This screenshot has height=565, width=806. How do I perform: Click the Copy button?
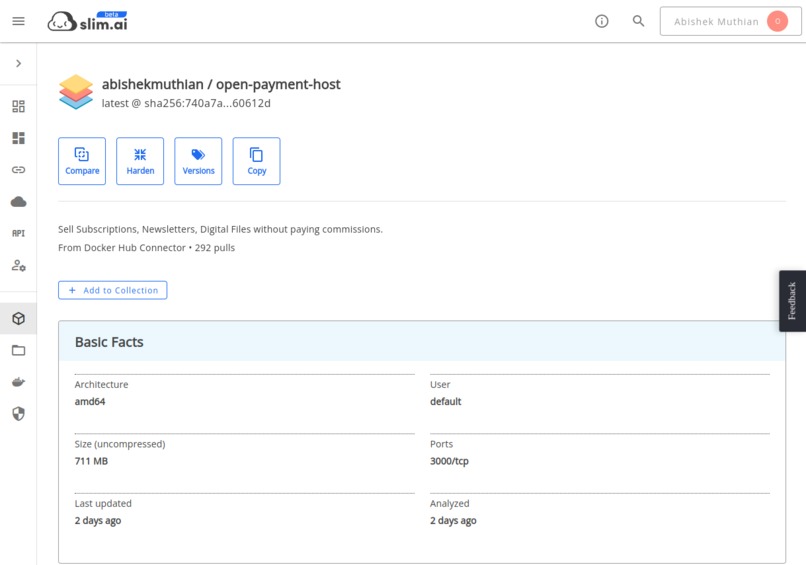pyautogui.click(x=257, y=161)
